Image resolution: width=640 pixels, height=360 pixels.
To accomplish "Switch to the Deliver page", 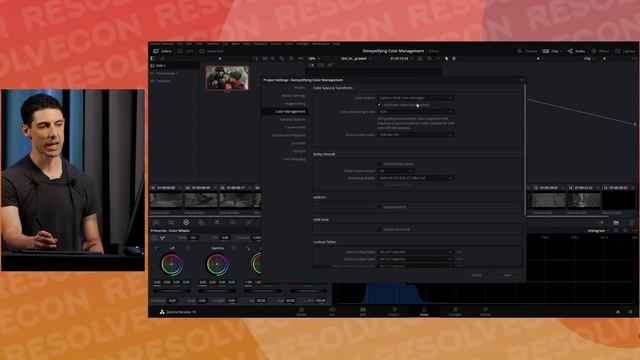I will point(485,311).
